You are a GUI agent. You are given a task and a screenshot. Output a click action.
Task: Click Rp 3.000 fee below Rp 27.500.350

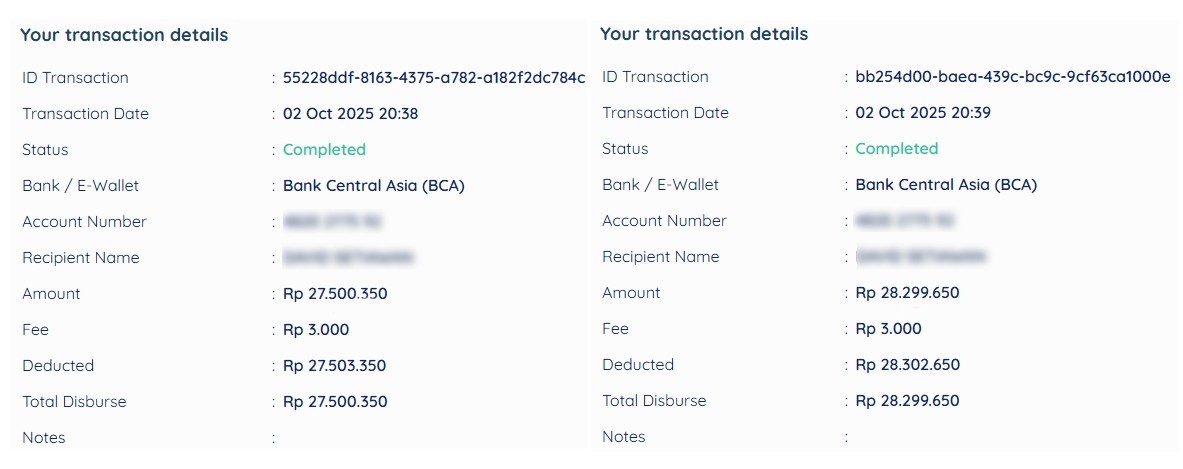pyautogui.click(x=316, y=330)
